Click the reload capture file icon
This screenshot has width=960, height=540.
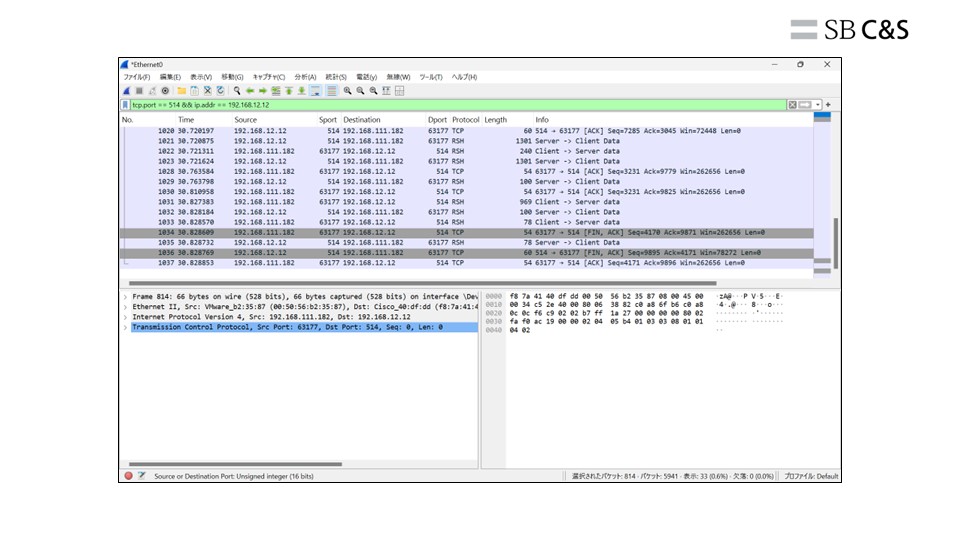pos(220,91)
